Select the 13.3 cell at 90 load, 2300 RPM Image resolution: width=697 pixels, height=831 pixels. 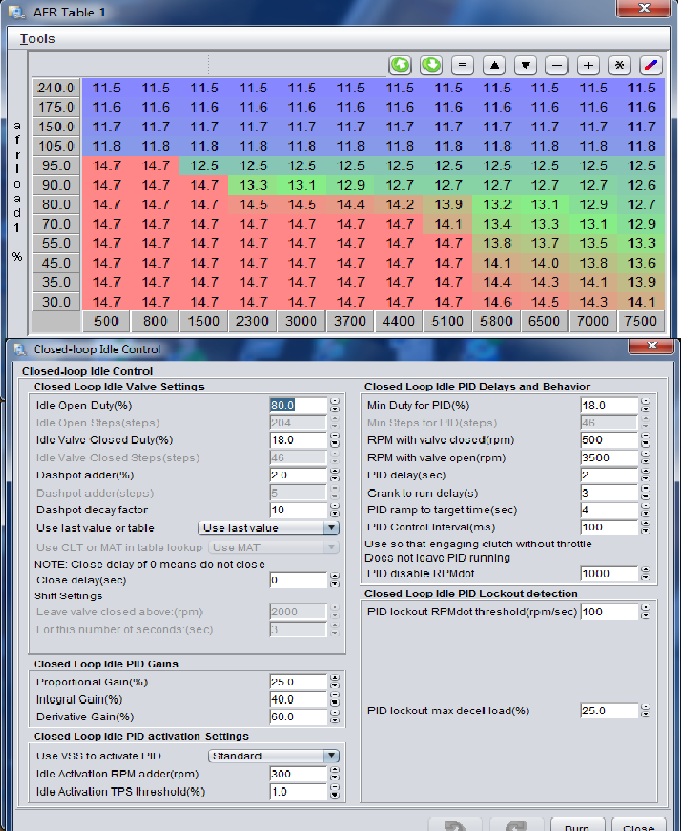[x=253, y=184]
